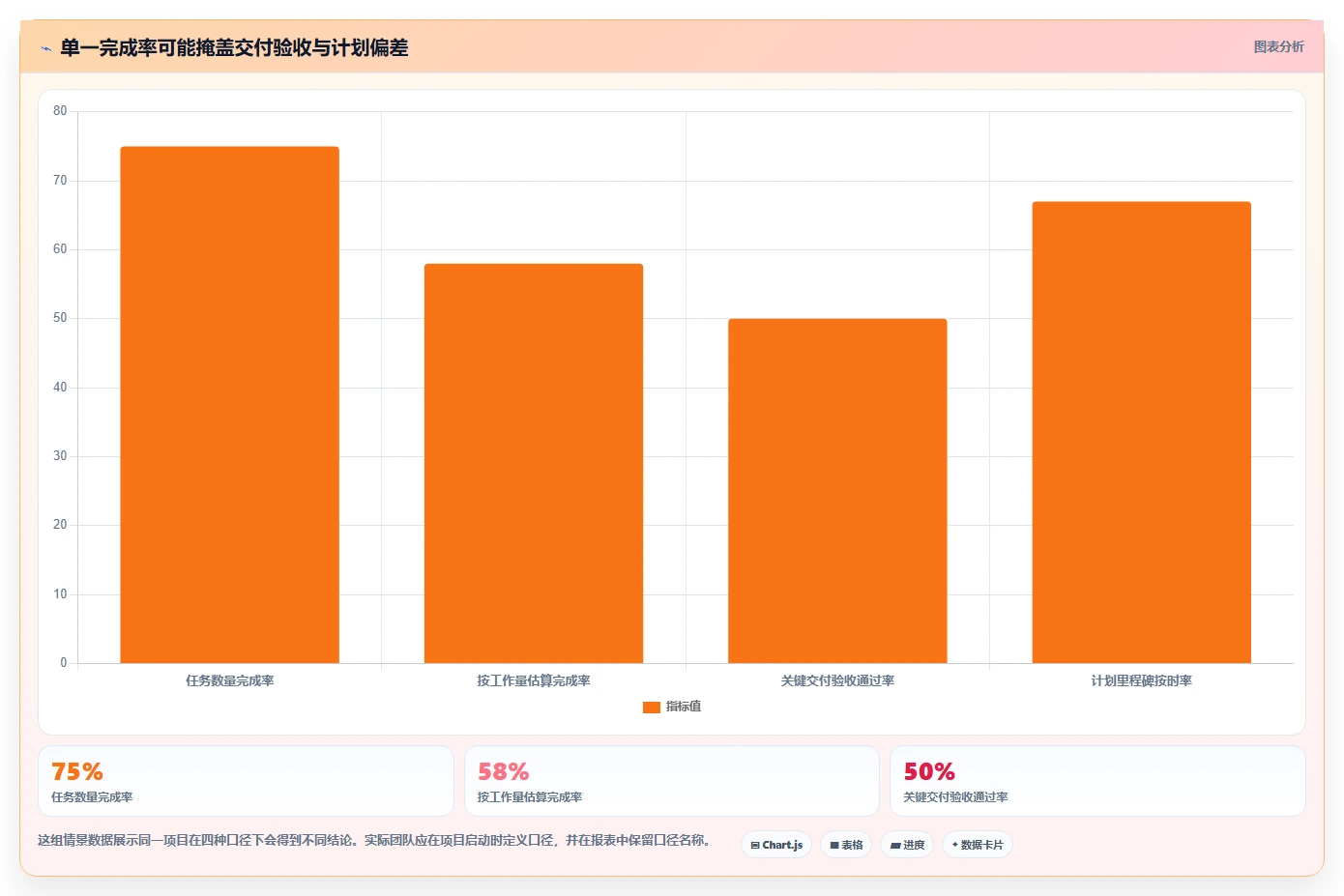Click the lightning icon beside the title
The image size is (1344, 896).
click(x=45, y=48)
